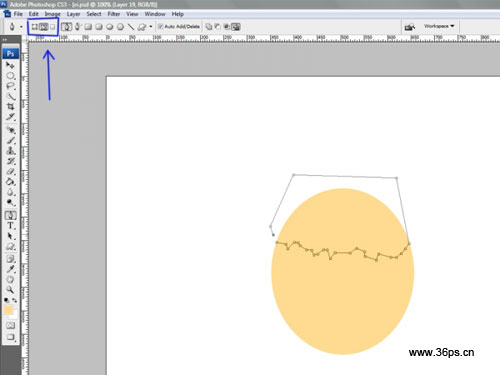The width and height of the screenshot is (500, 375).
Task: Select the Hand tool
Action: pyautogui.click(x=10, y=279)
